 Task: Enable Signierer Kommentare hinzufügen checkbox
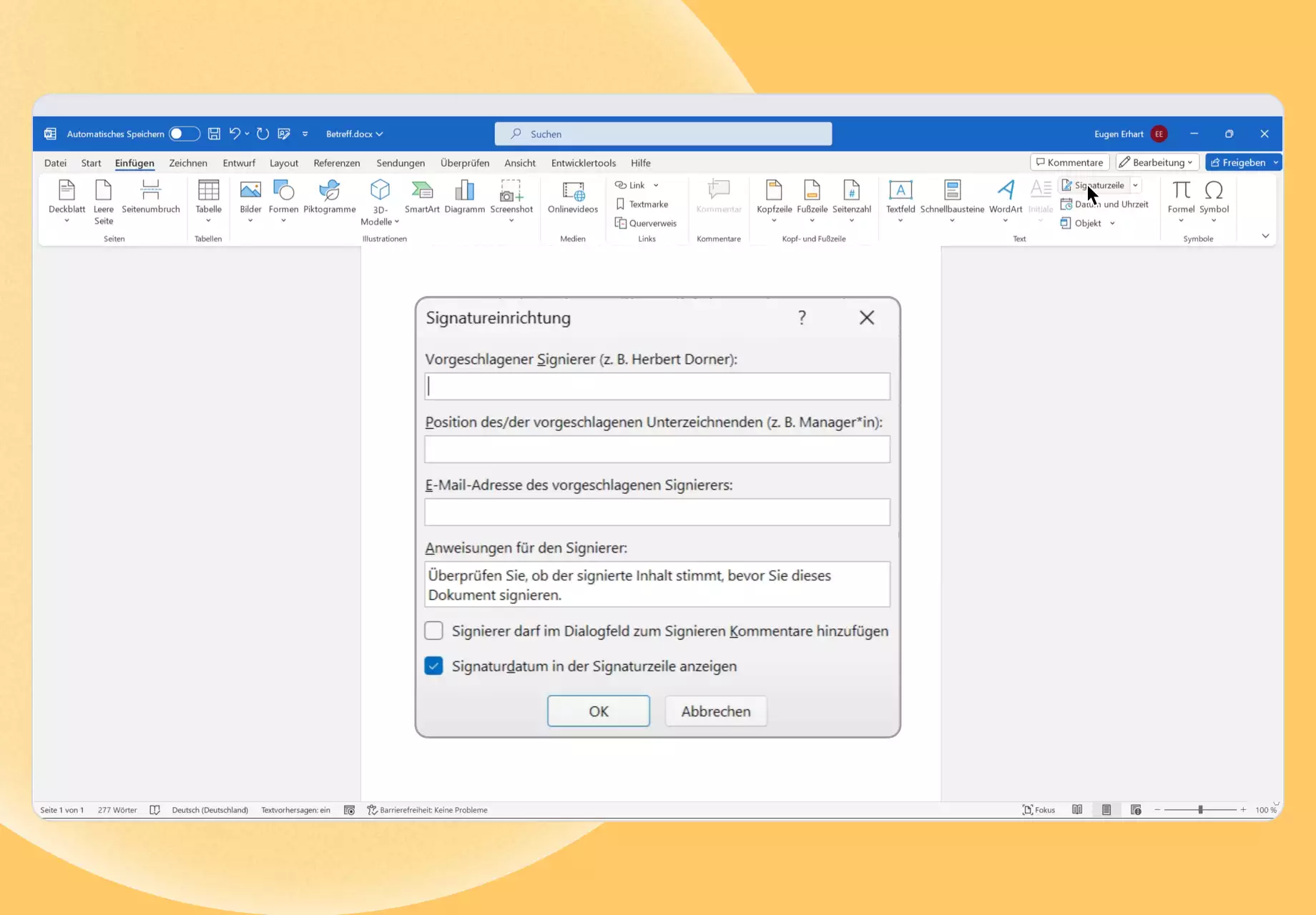click(433, 630)
